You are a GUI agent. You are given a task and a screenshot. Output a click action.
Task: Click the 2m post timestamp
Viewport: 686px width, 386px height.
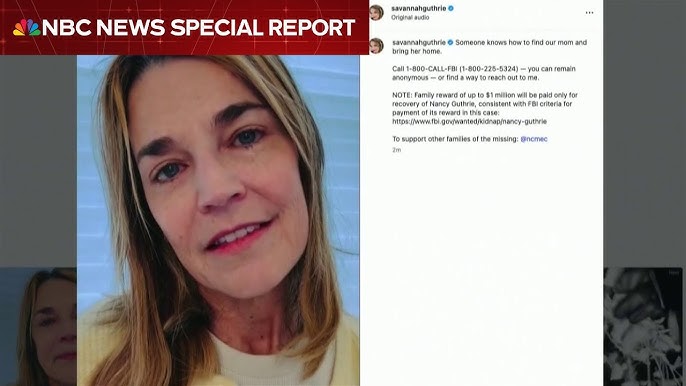point(396,150)
